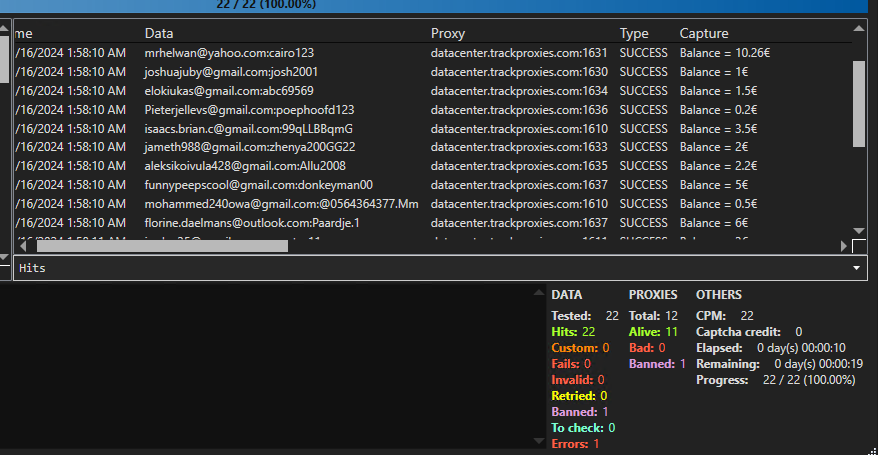
Task: Click SUCCESS in the Balance = 6€ row
Action: pyautogui.click(x=643, y=223)
